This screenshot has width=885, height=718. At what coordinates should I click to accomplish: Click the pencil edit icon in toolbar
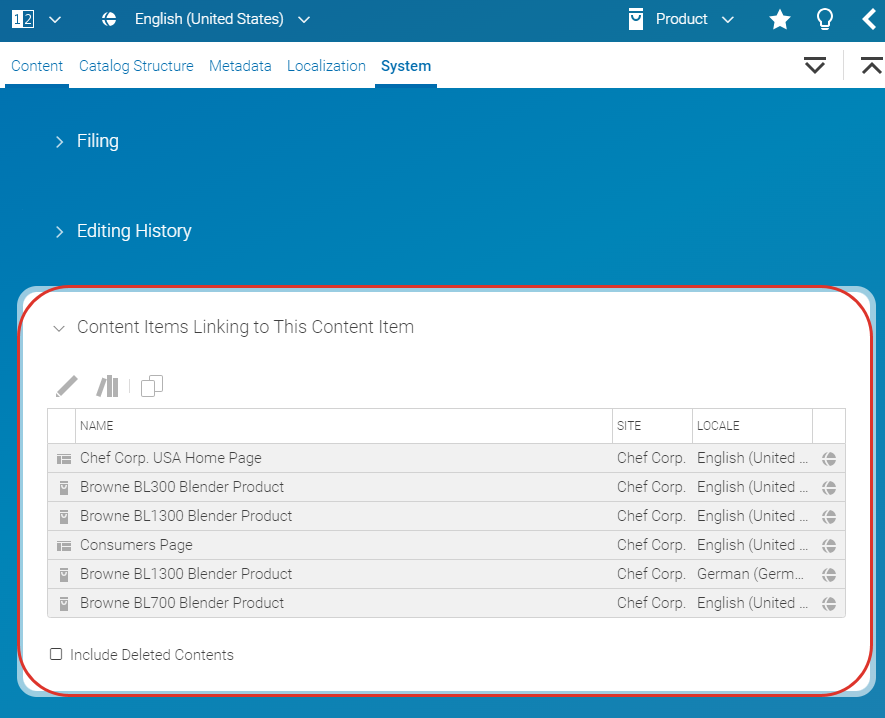(67, 386)
